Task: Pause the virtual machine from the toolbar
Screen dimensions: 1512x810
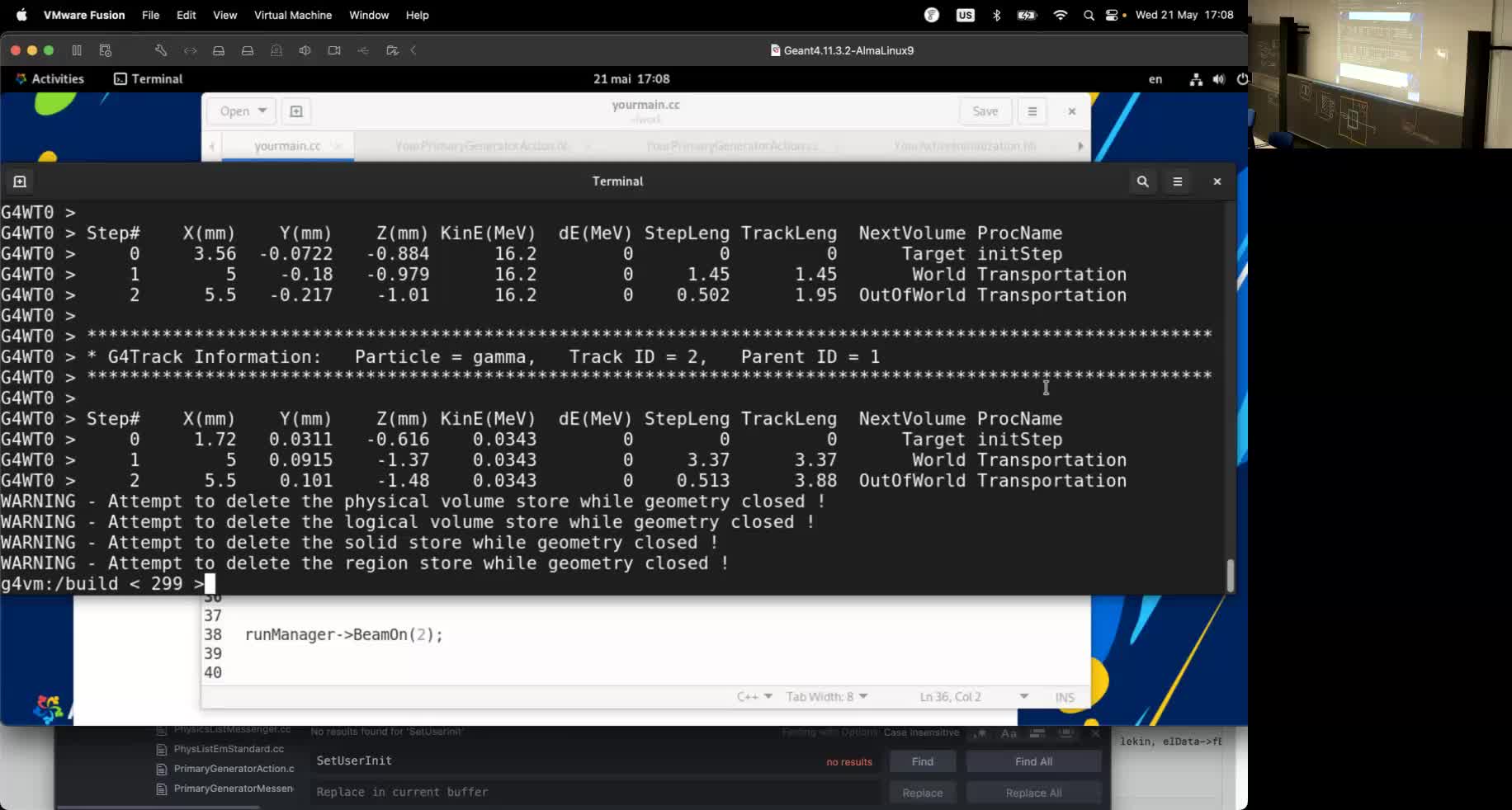Action: click(x=77, y=50)
